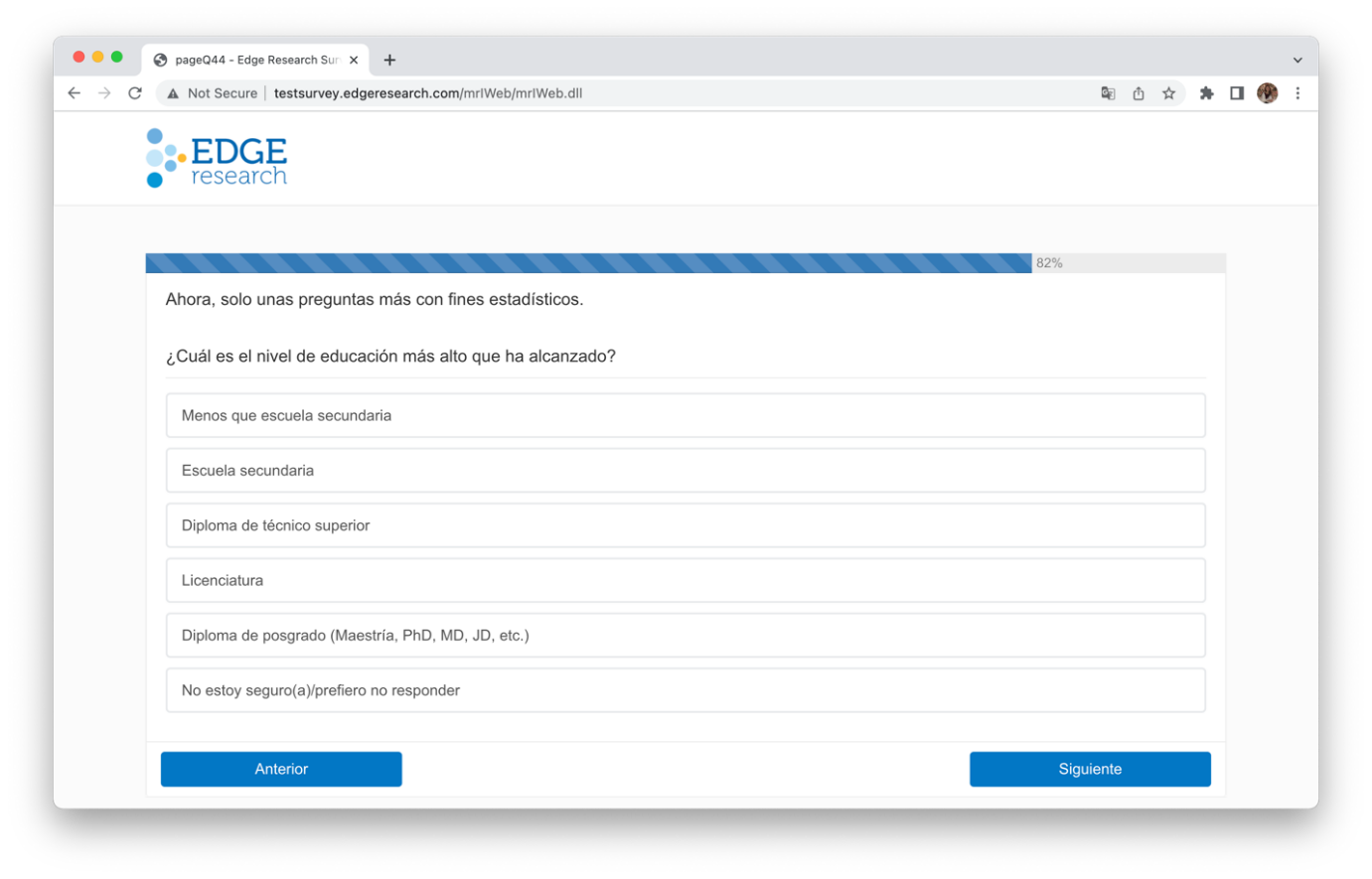Image resolution: width=1372 pixels, height=879 pixels.
Task: Select the pageQ44 - Edge Research tab
Action: (256, 60)
